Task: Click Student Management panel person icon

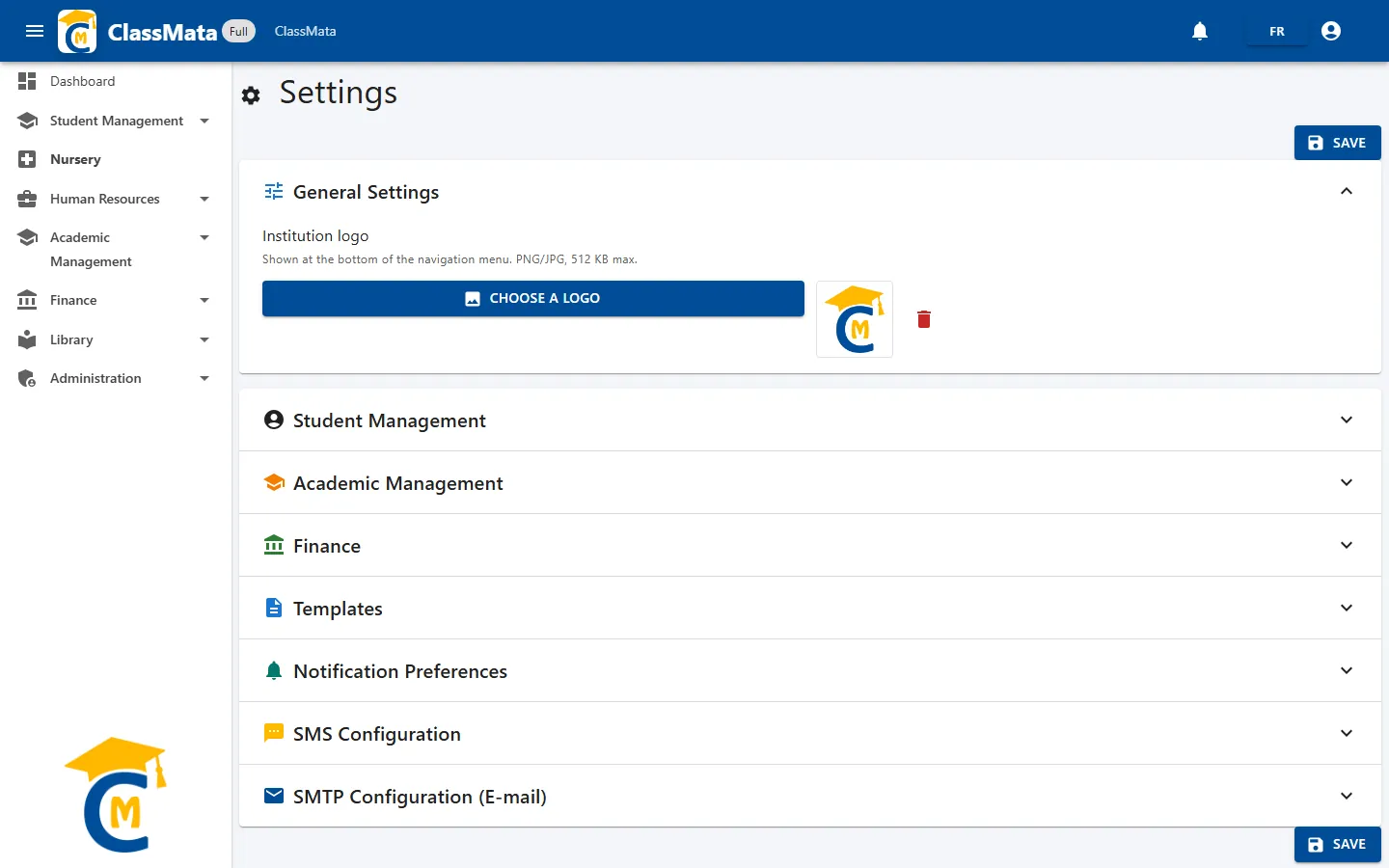Action: pyautogui.click(x=274, y=420)
